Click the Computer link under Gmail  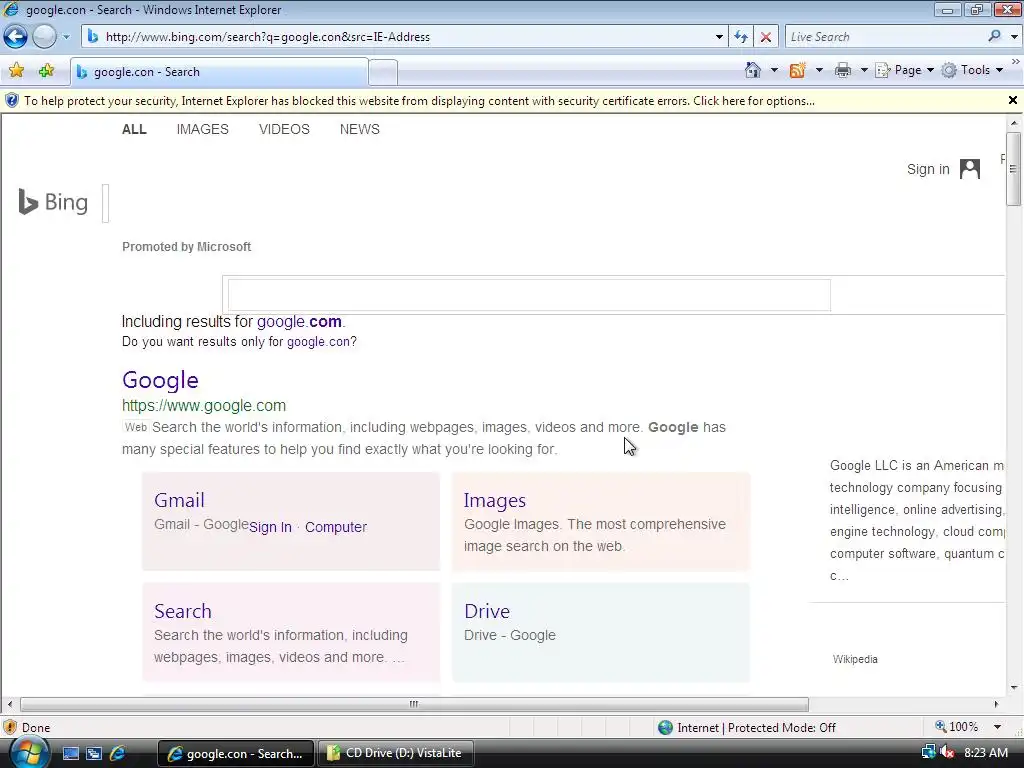coord(336,527)
